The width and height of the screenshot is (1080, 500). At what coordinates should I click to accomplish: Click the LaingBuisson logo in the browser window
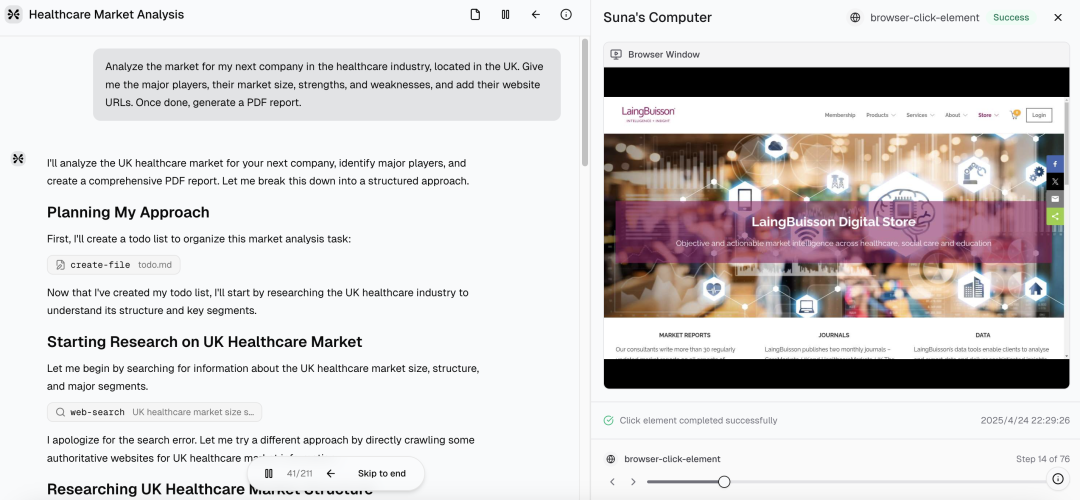pos(647,114)
